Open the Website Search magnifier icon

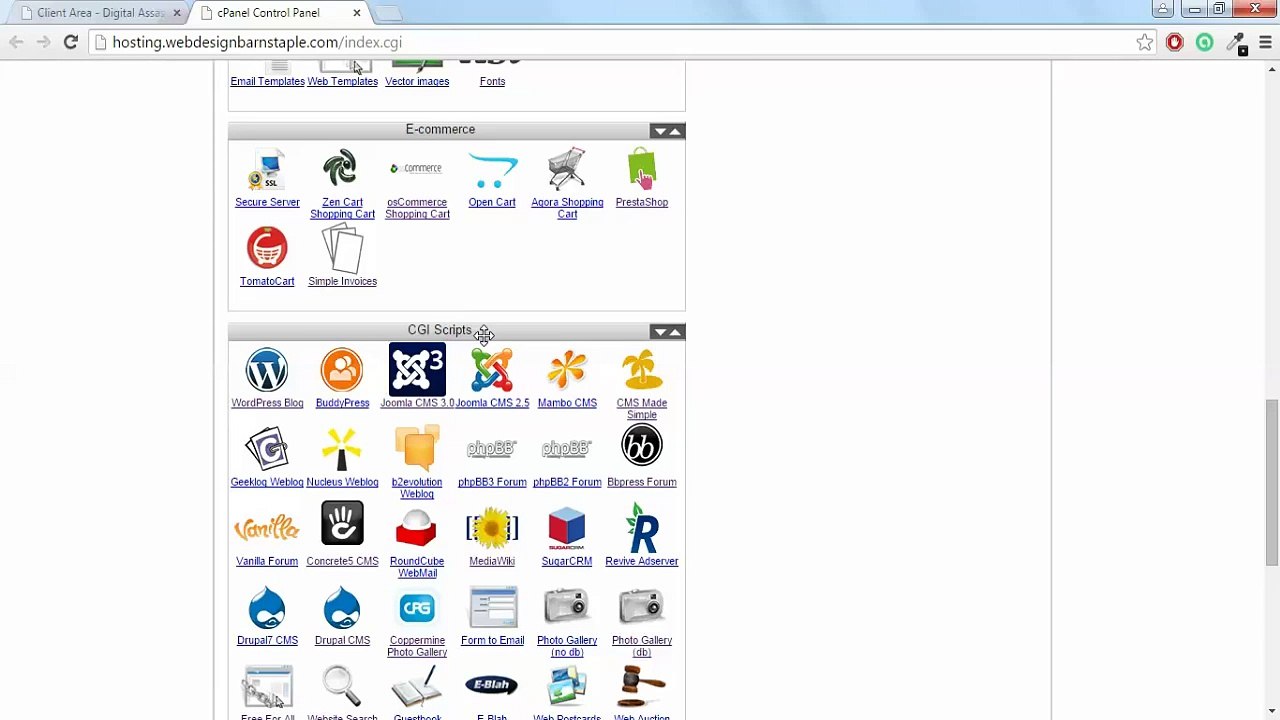coord(342,686)
